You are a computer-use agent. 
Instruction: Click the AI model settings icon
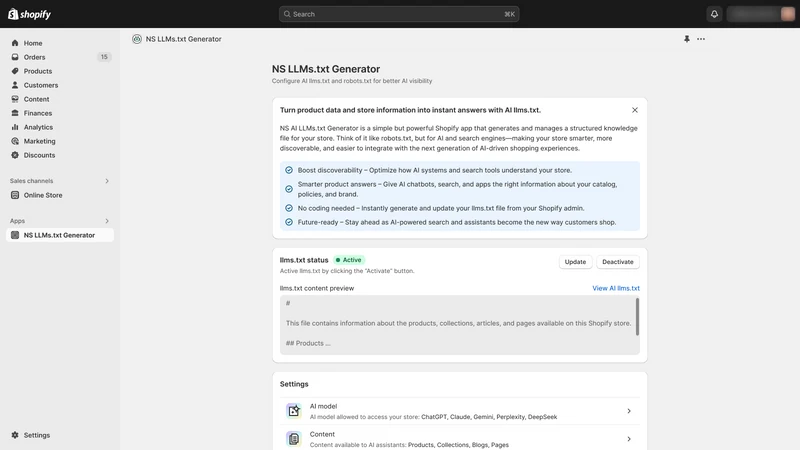pyautogui.click(x=293, y=411)
